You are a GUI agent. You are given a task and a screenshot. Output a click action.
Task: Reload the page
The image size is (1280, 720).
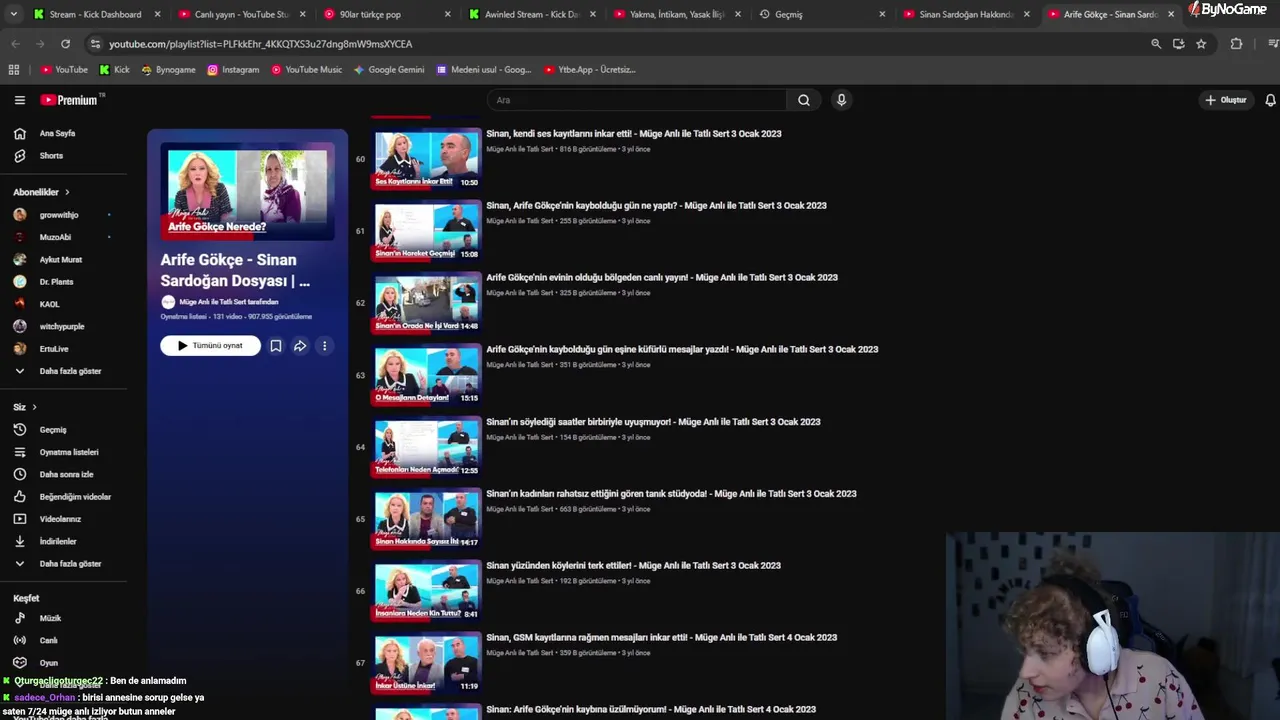pos(65,44)
